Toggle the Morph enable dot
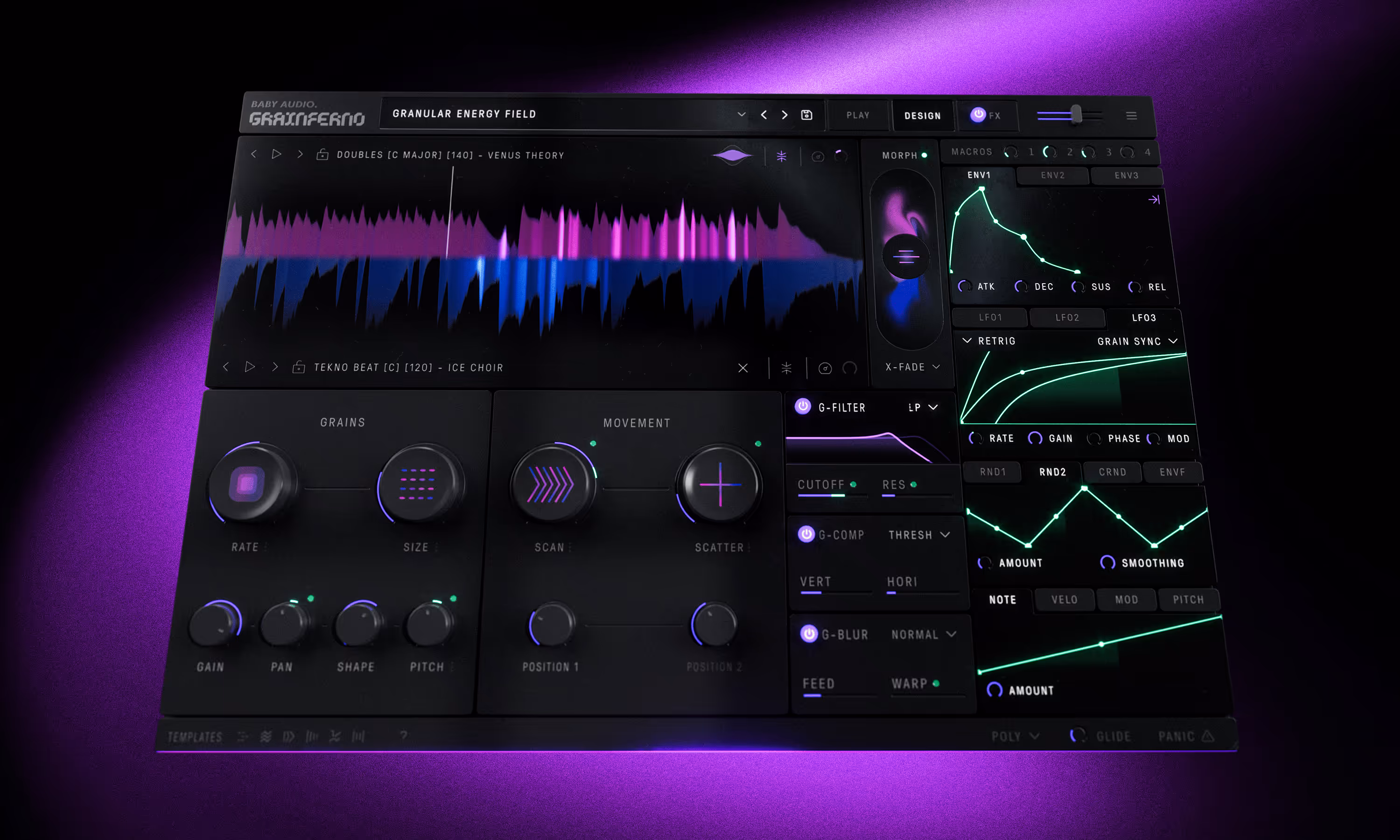 click(x=924, y=155)
